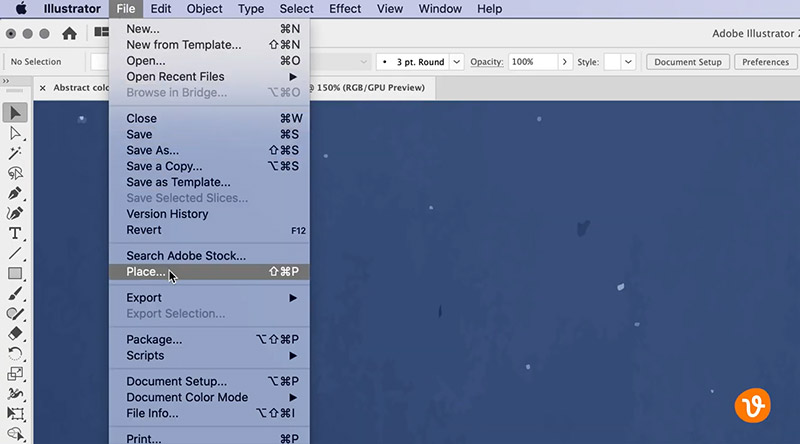The width and height of the screenshot is (800, 444).
Task: Open the Illustrator application menu
Action: point(72,9)
